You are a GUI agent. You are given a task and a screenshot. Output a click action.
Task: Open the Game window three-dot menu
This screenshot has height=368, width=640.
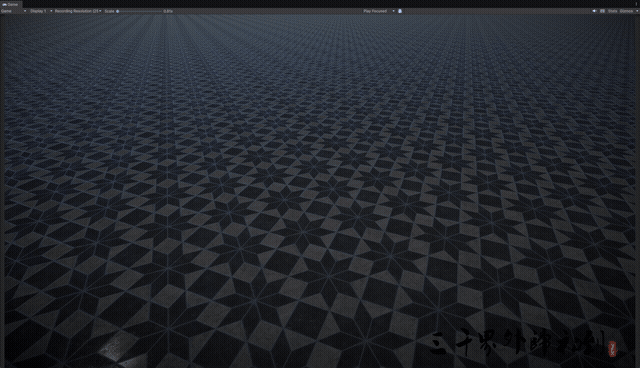pyautogui.click(x=637, y=4)
